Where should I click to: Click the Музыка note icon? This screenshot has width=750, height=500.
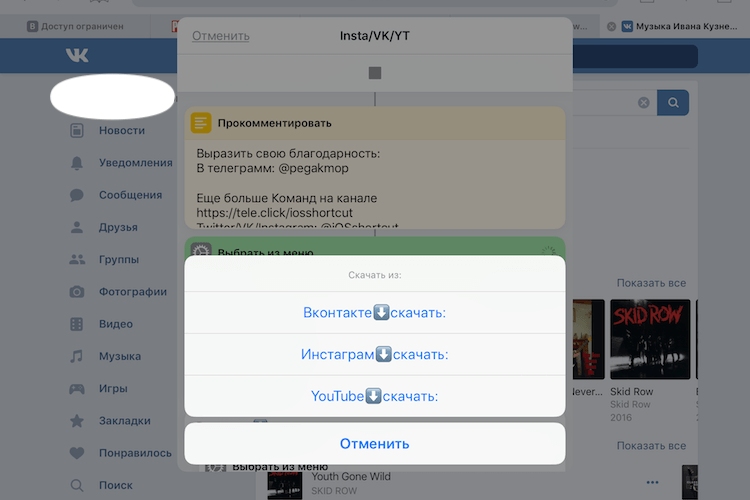point(77,356)
